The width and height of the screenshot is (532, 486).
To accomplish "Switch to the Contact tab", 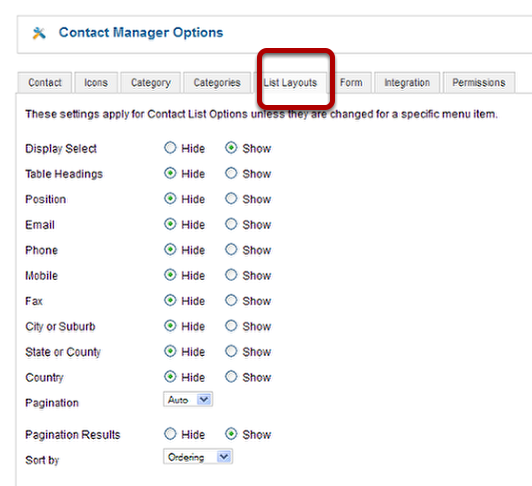I will [x=45, y=82].
